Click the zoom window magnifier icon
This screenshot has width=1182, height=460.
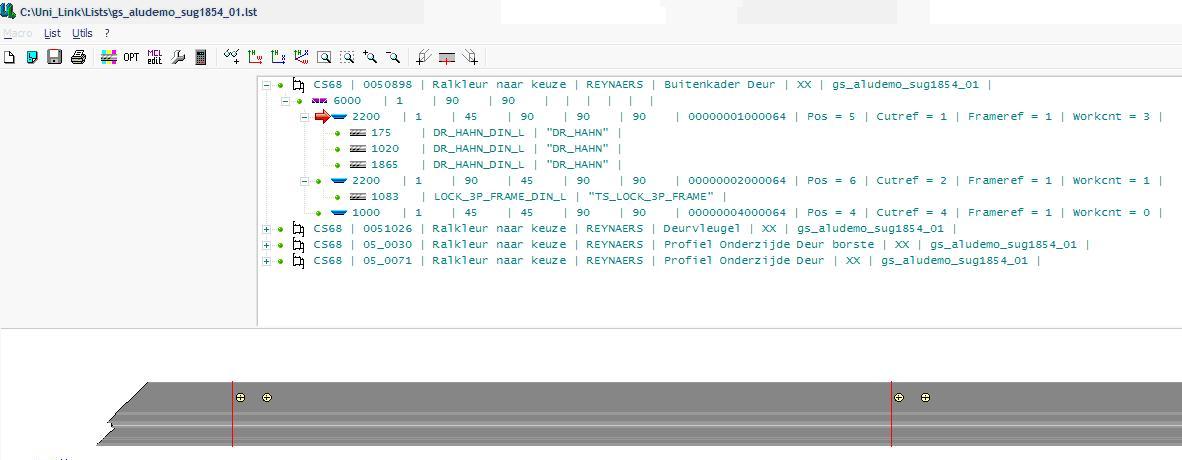pos(324,57)
